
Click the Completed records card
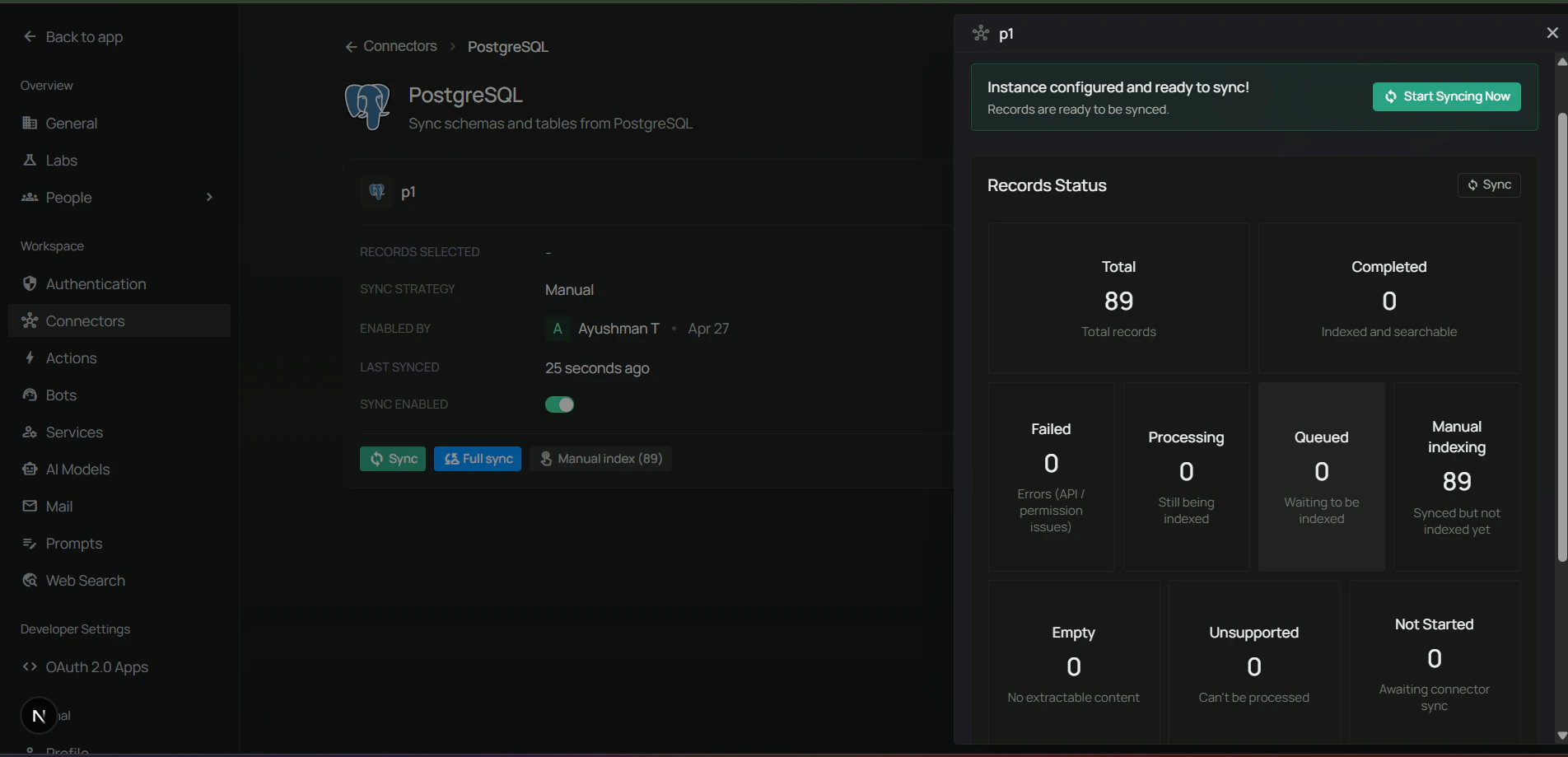tap(1389, 297)
